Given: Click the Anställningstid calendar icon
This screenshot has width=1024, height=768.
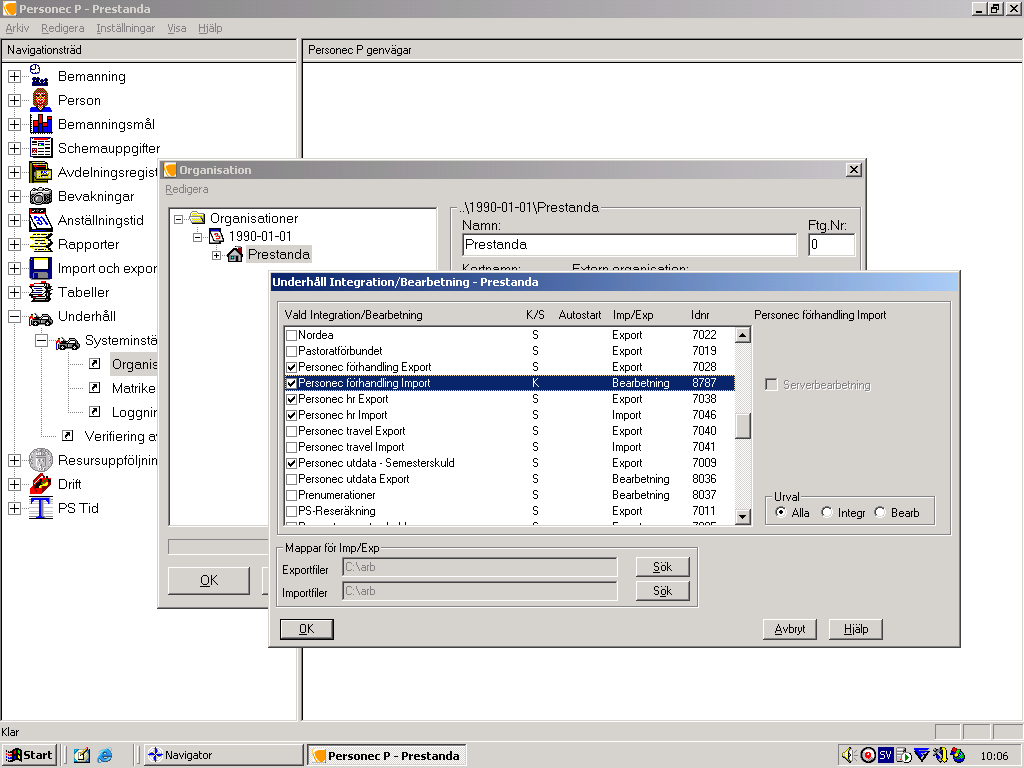Looking at the screenshot, I should tap(40, 220).
